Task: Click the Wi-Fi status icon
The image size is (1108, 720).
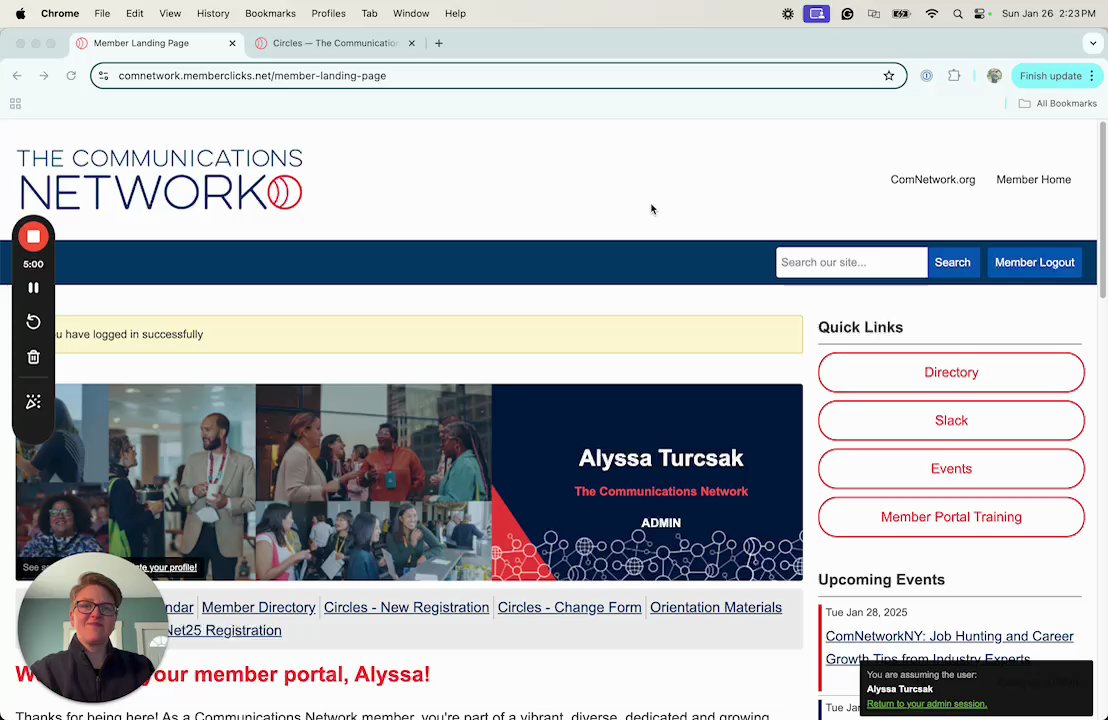Action: 932,13
